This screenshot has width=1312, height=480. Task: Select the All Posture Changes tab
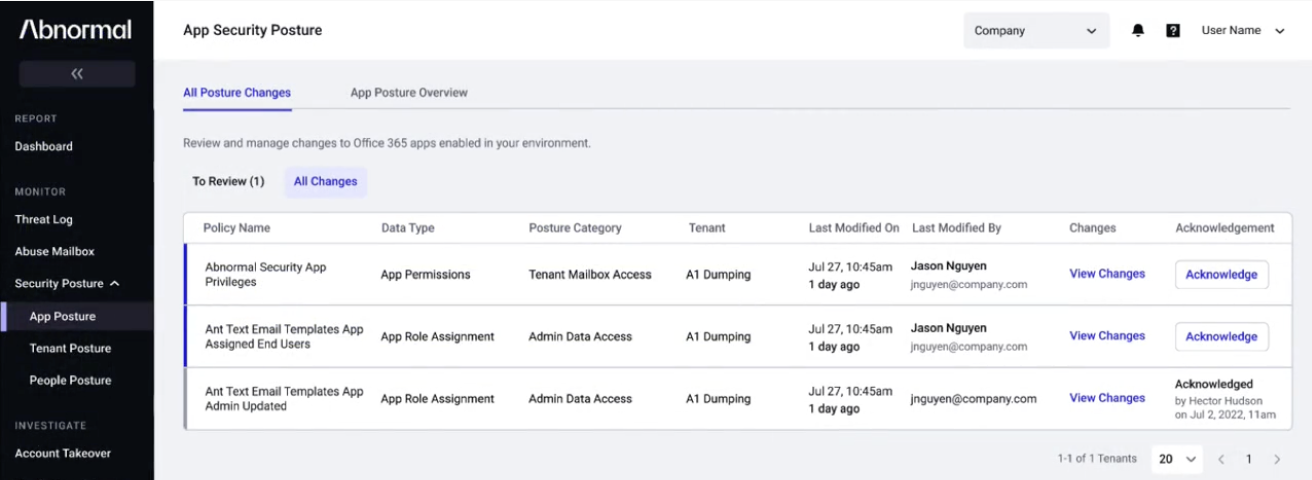(237, 93)
